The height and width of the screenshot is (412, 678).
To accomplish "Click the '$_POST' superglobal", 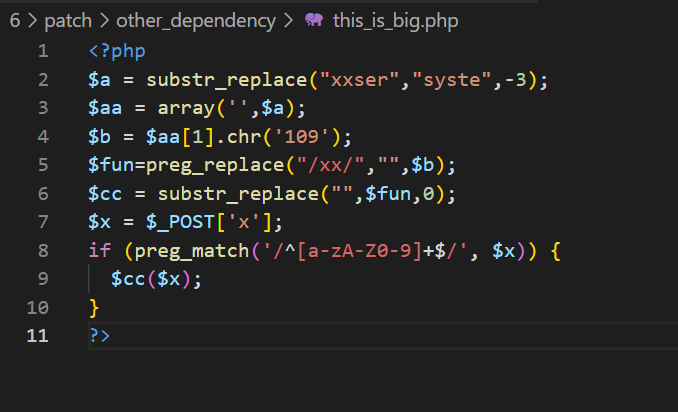I will 180,222.
